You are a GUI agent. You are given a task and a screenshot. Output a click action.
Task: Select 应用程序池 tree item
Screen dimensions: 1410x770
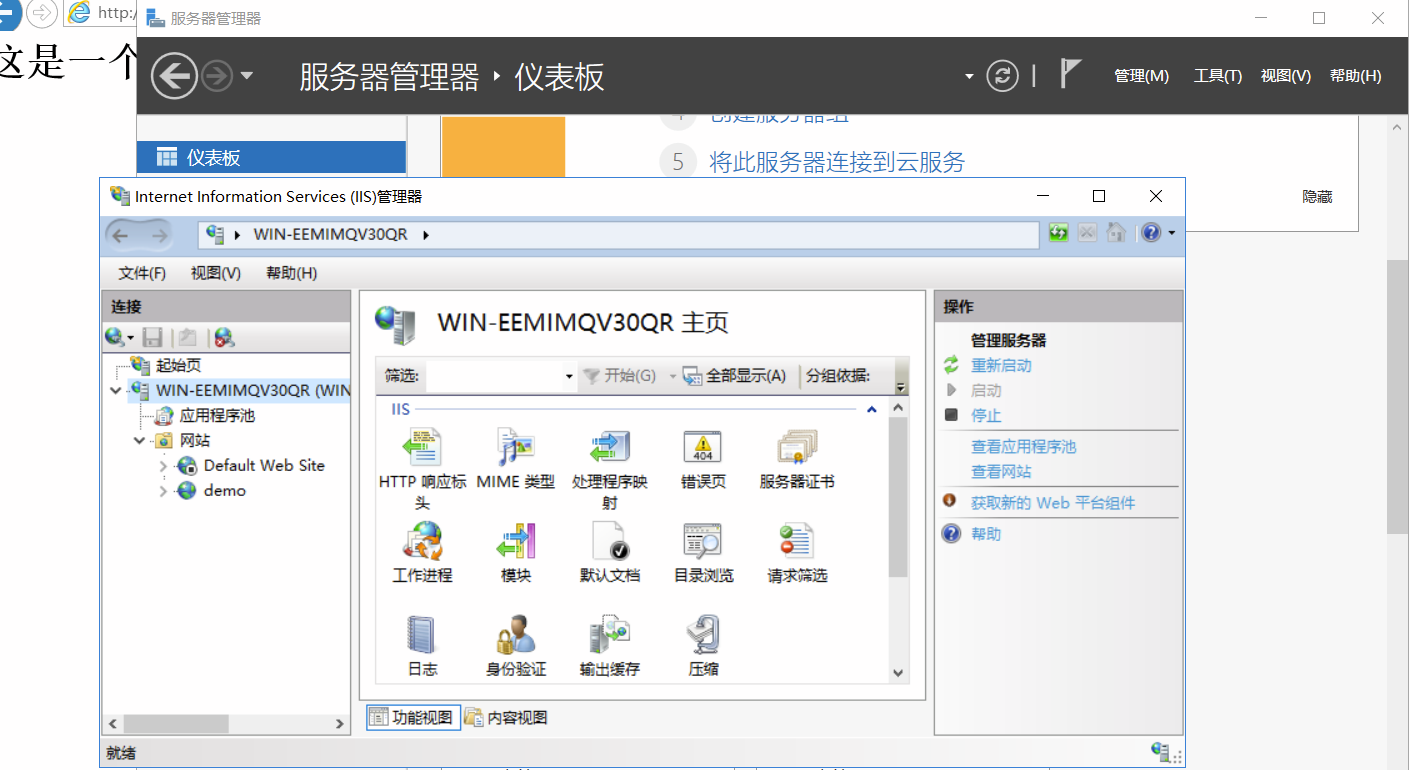[217, 415]
